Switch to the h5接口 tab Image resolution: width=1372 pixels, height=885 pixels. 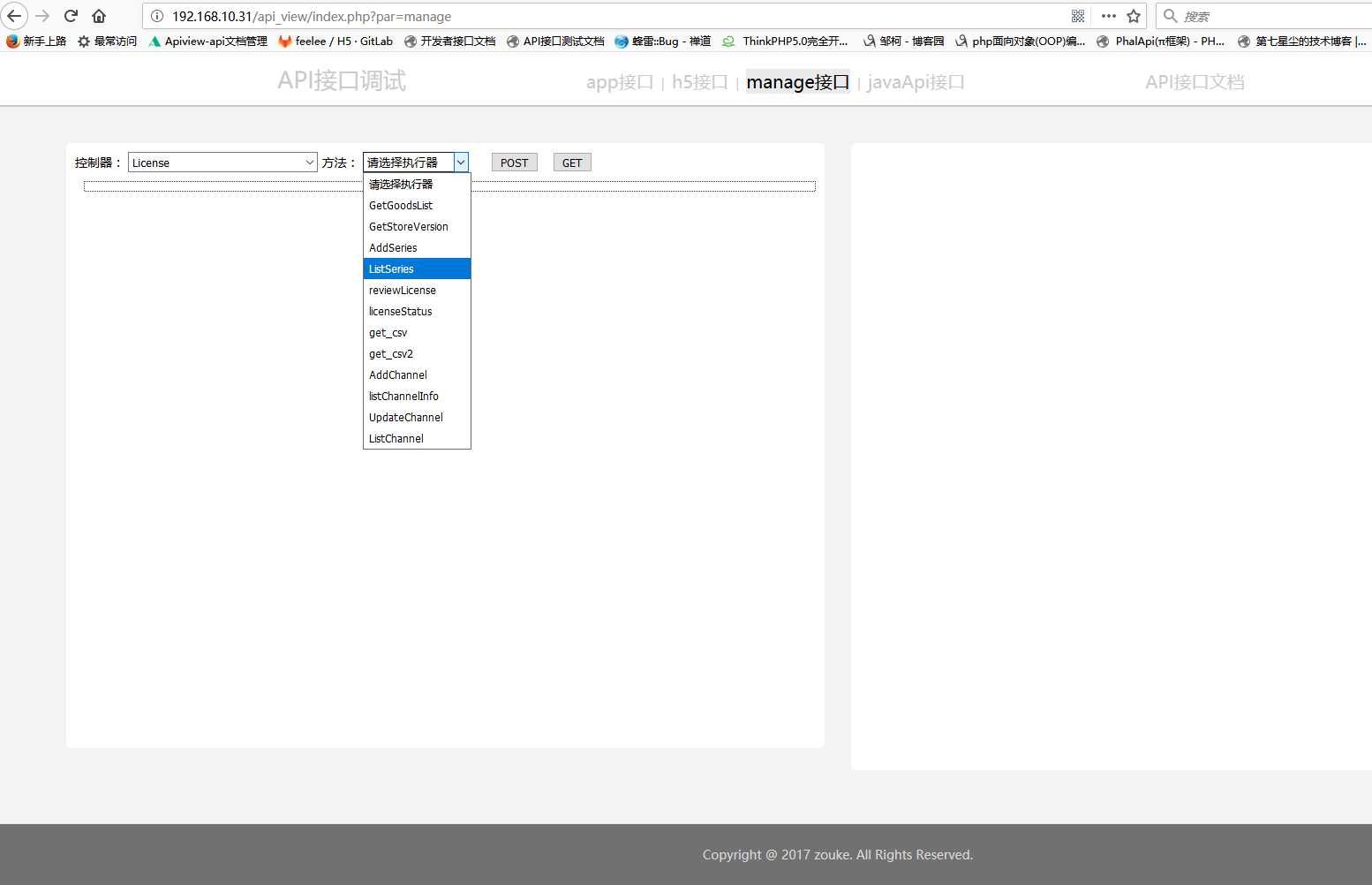(700, 82)
